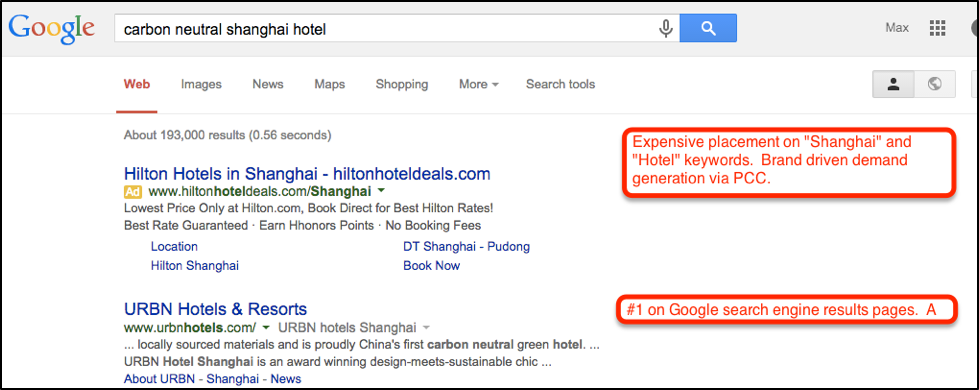The height and width of the screenshot is (390, 979).
Task: Switch to the Maps tab
Action: [330, 84]
